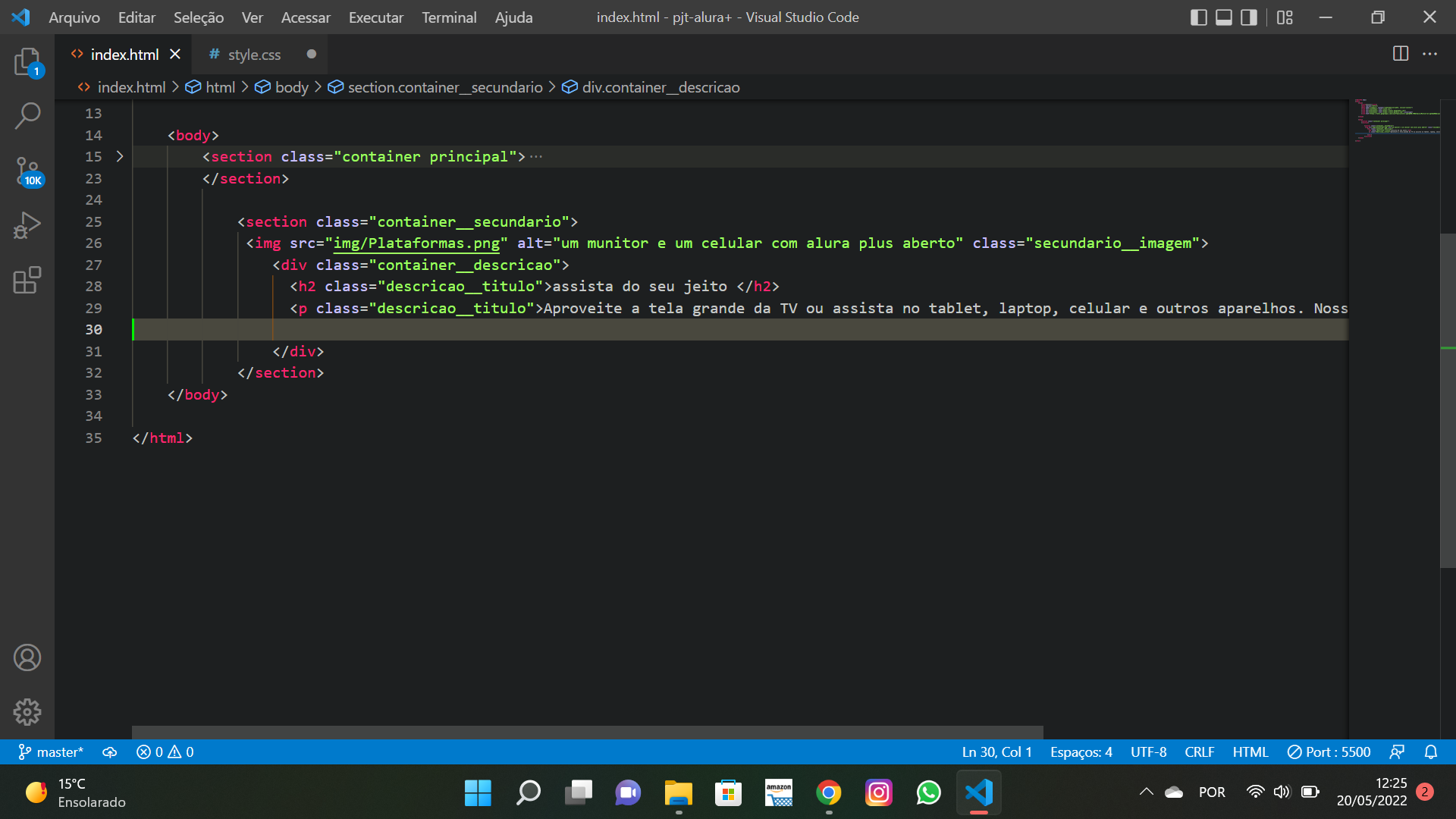The image size is (1456, 819).
Task: Split the editor to the right
Action: pos(1401,54)
